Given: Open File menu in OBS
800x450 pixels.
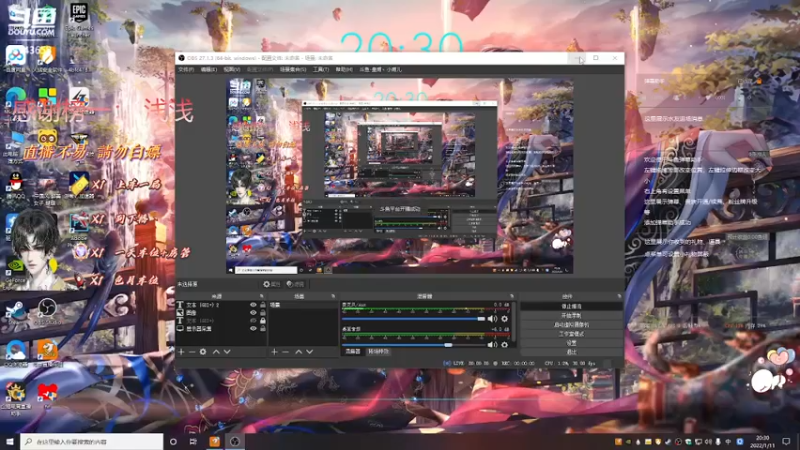Looking at the screenshot, I should pos(186,69).
